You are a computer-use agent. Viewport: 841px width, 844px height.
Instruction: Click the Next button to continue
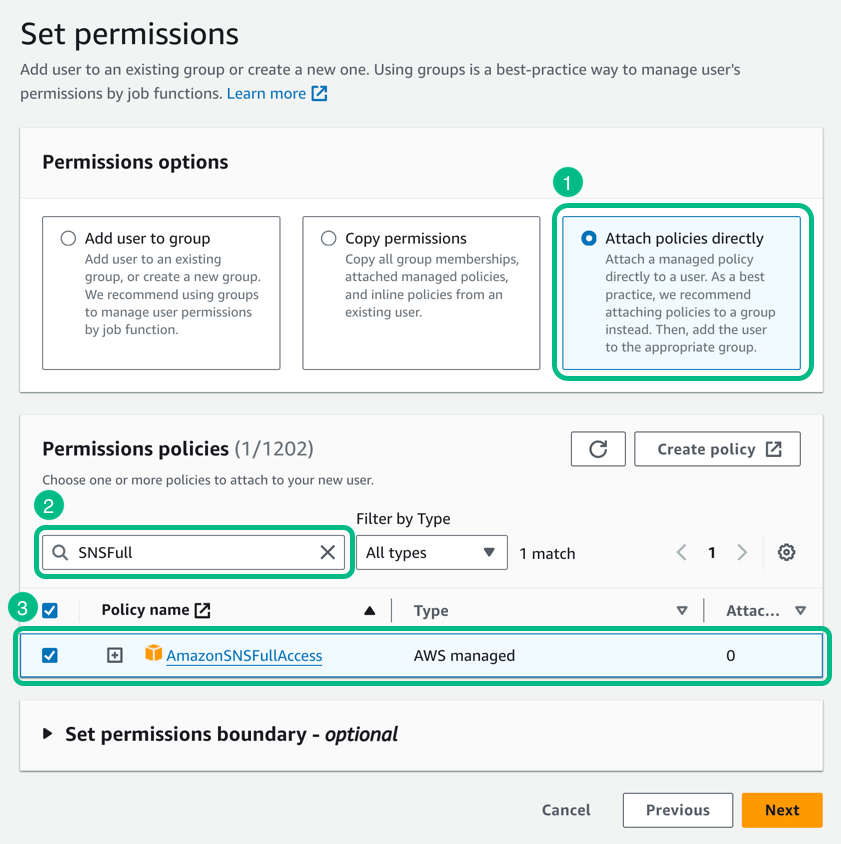pos(782,810)
